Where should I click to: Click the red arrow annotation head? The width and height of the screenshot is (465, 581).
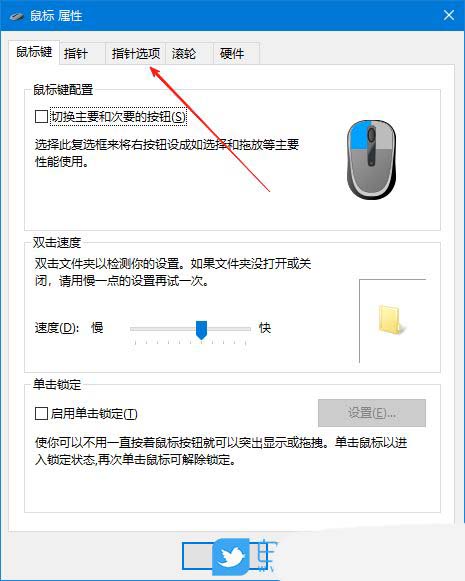pos(156,72)
